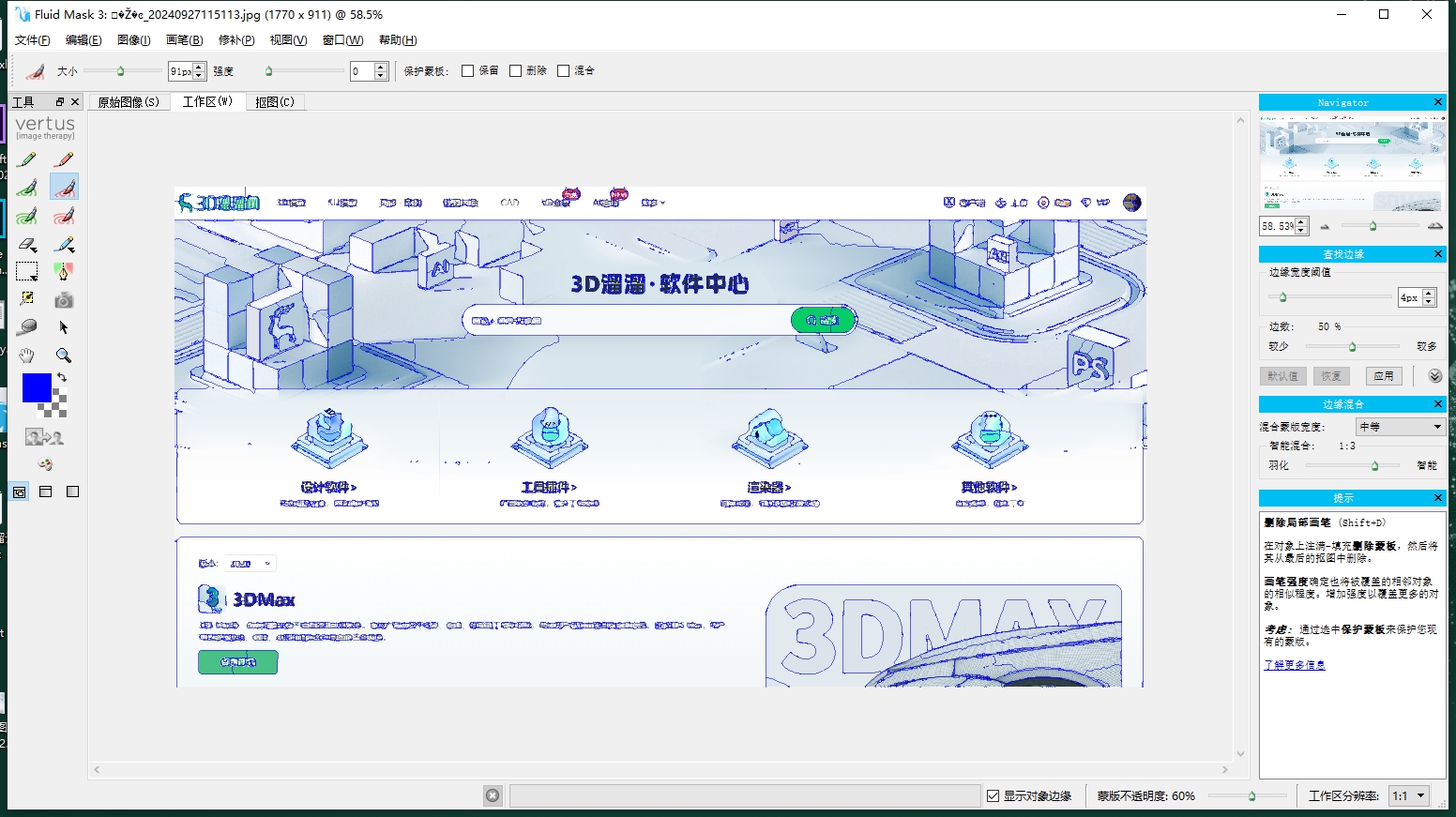Select the red Delete global brush
Image resolution: width=1456 pixels, height=817 pixels.
click(64, 216)
